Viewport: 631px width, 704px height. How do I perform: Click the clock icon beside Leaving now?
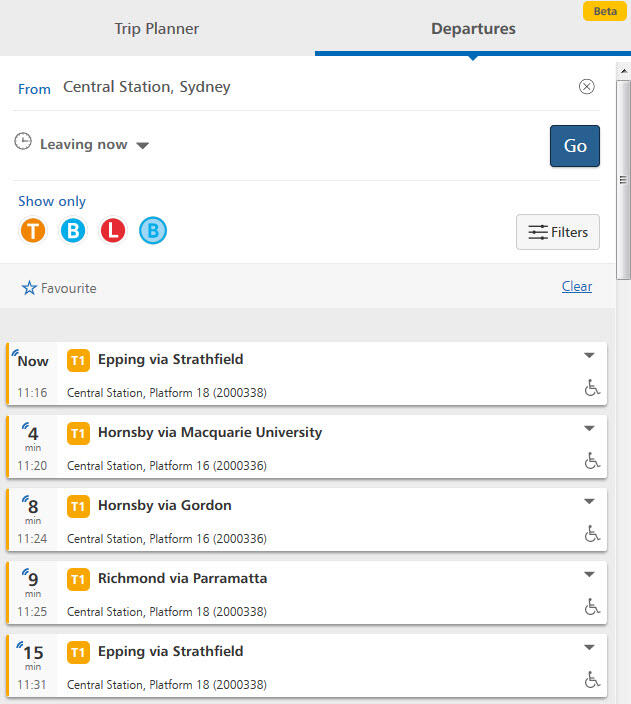pos(23,141)
